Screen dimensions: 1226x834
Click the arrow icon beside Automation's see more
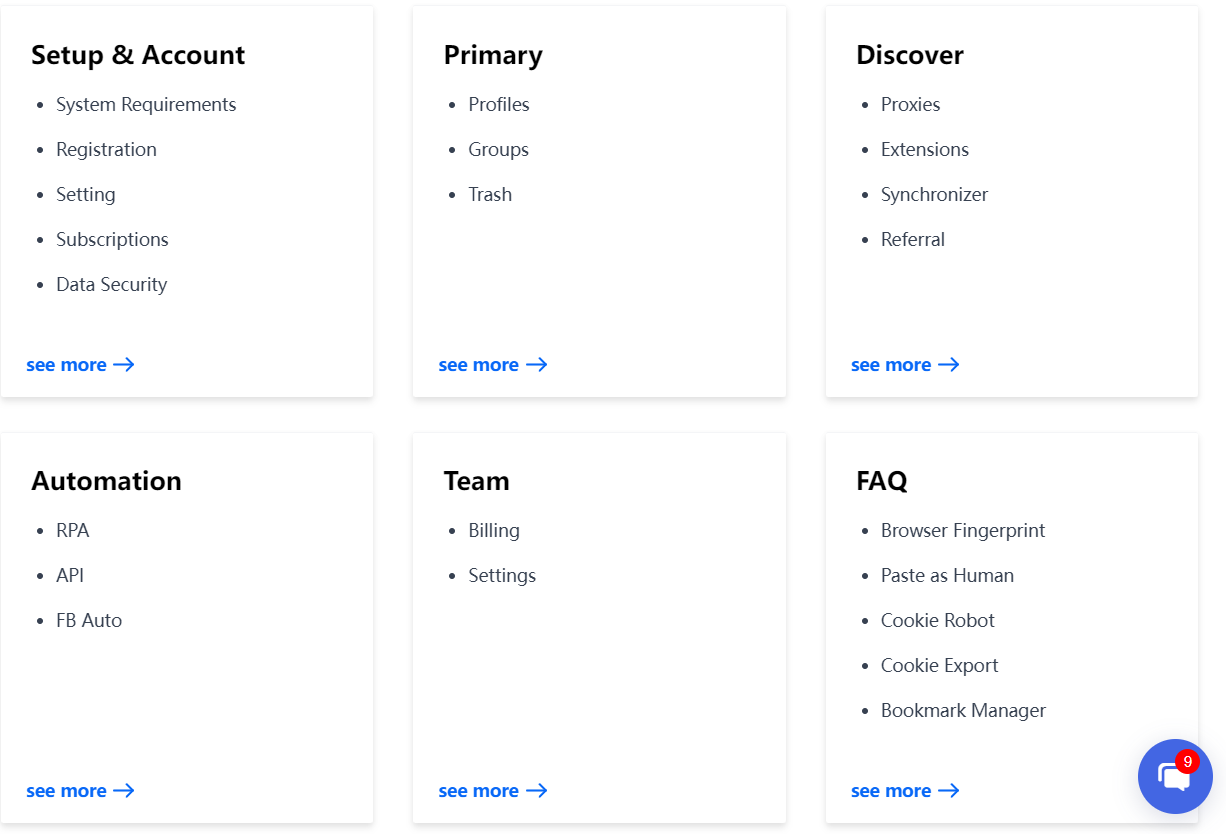(x=126, y=790)
